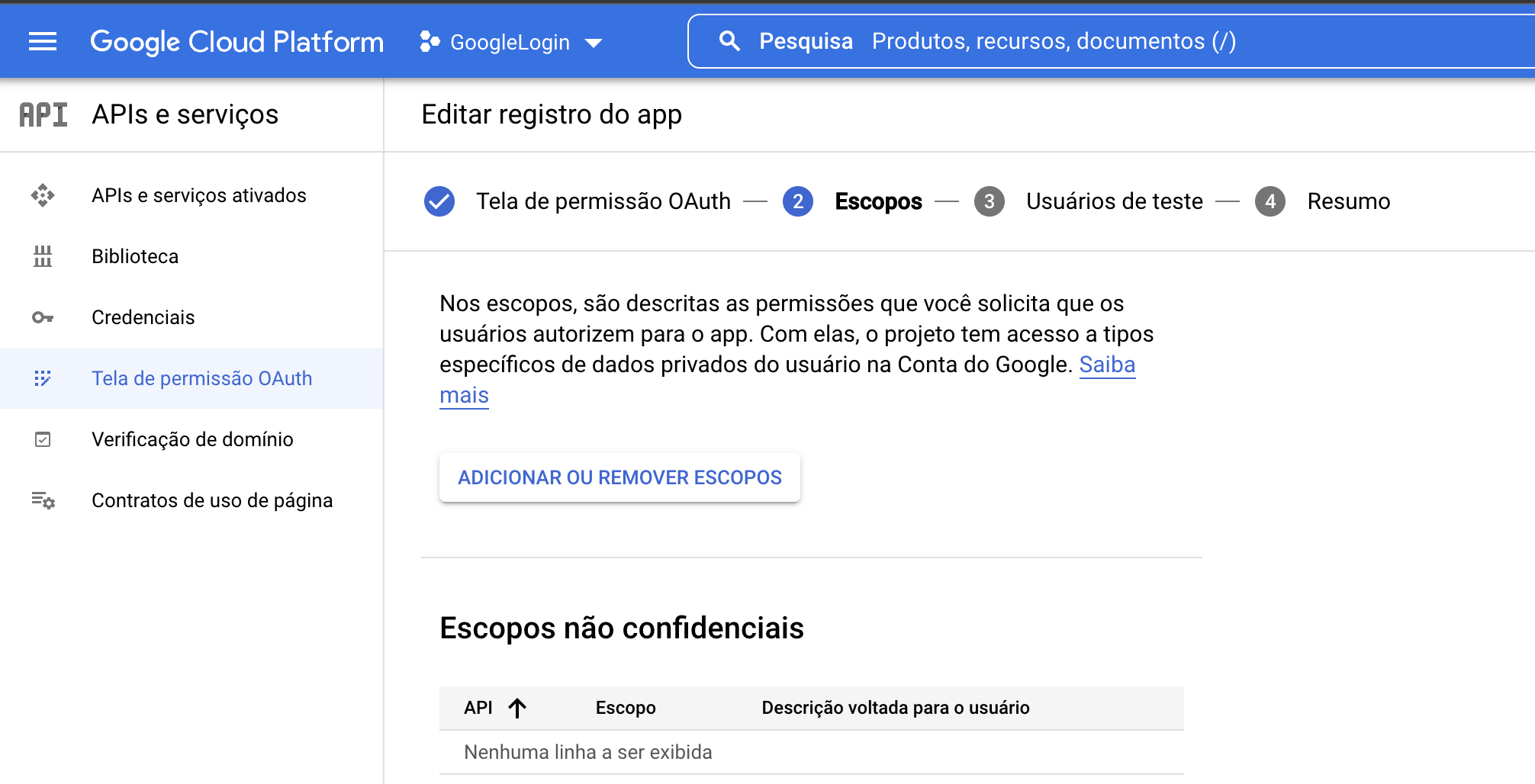Click the API logo icon in sidebar header
1535x784 pixels.
tap(43, 114)
